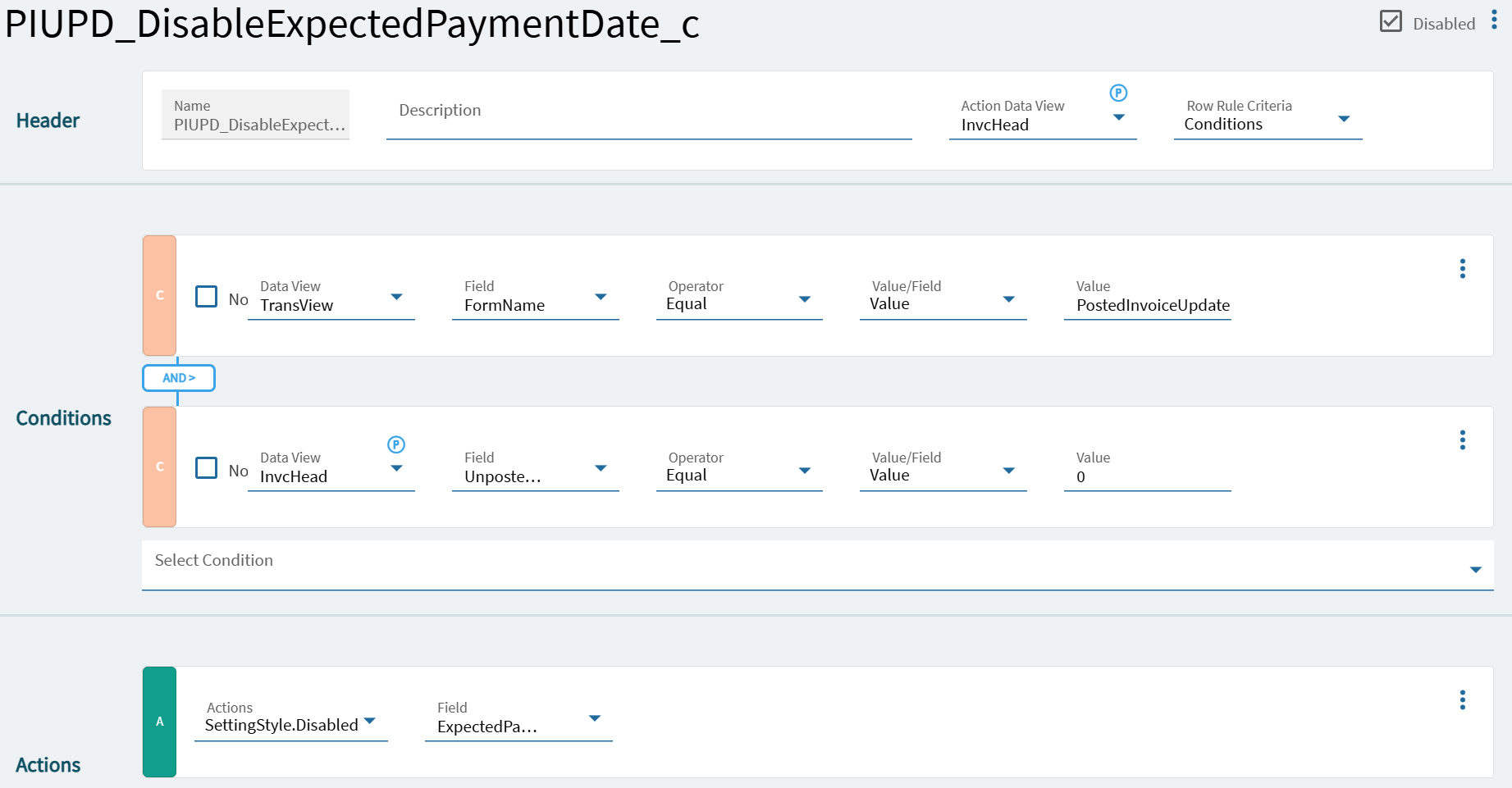
Task: Open the rule's top-right overflow menu
Action: click(x=1494, y=20)
